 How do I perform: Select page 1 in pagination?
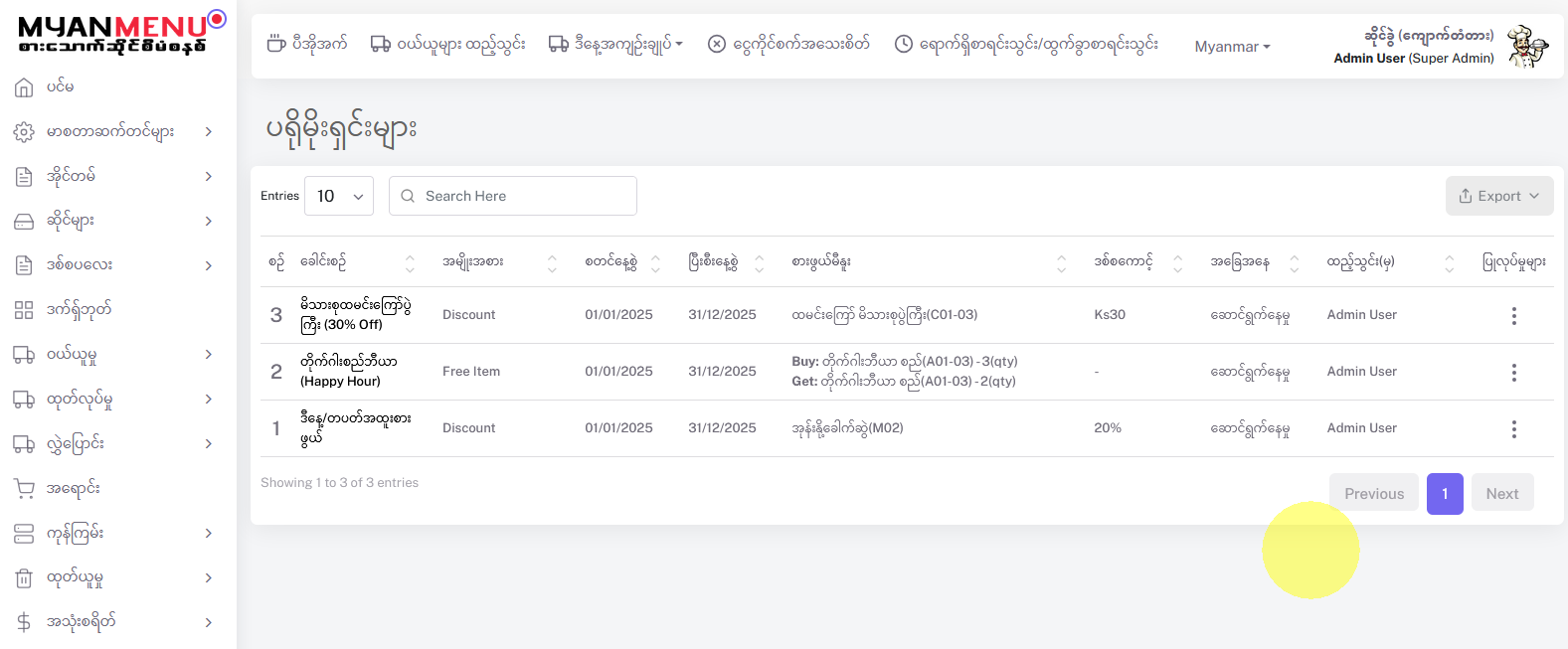(1444, 494)
